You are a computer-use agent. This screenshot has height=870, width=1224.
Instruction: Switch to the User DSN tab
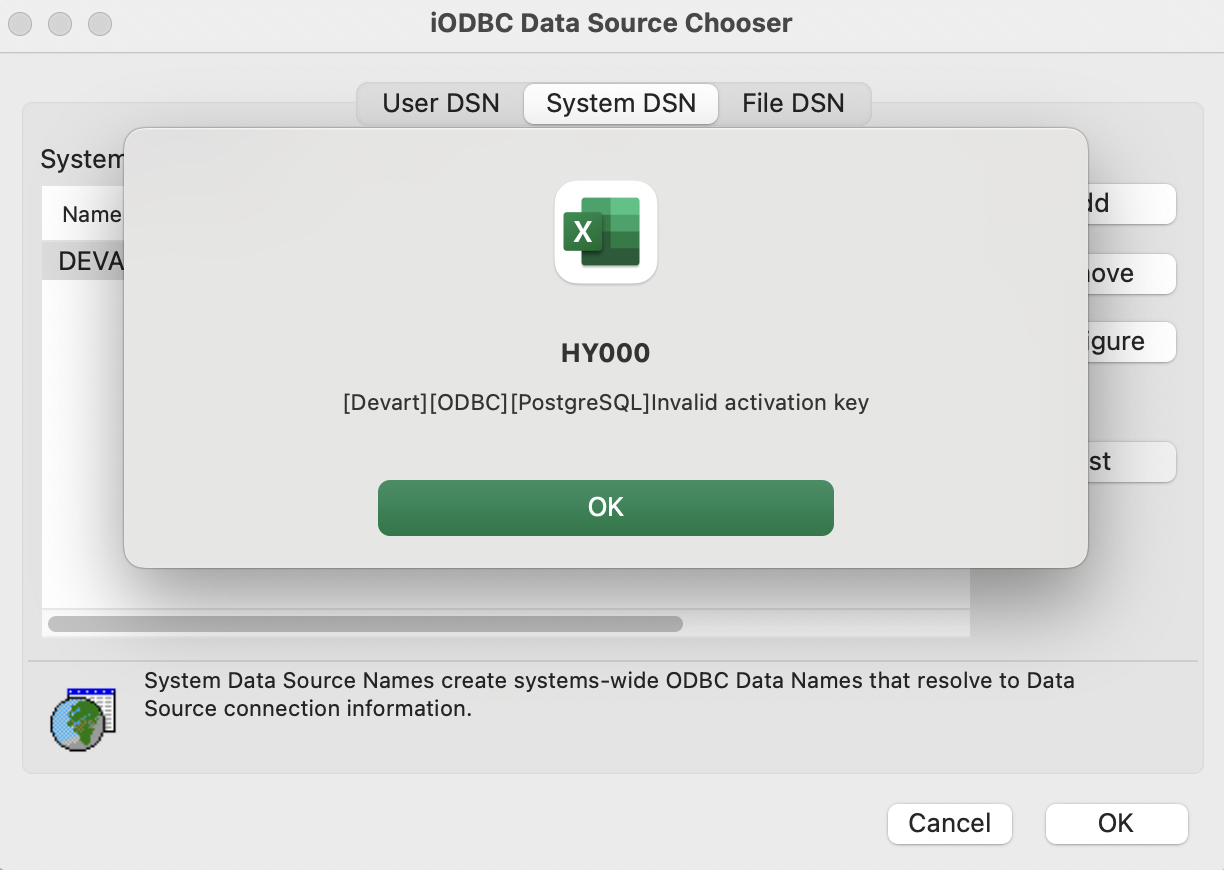[x=441, y=104]
